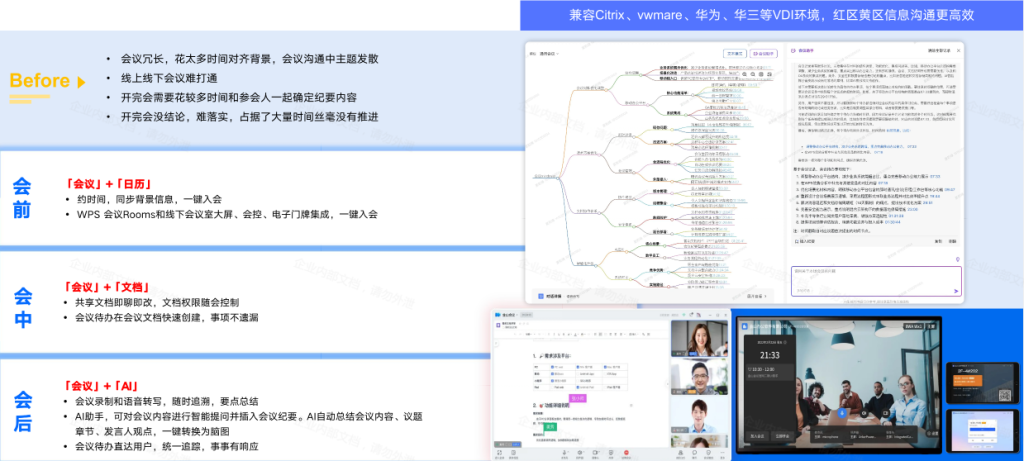The height and width of the screenshot is (461, 1024).
Task: Click the red end meeting icon
Action: point(626,453)
